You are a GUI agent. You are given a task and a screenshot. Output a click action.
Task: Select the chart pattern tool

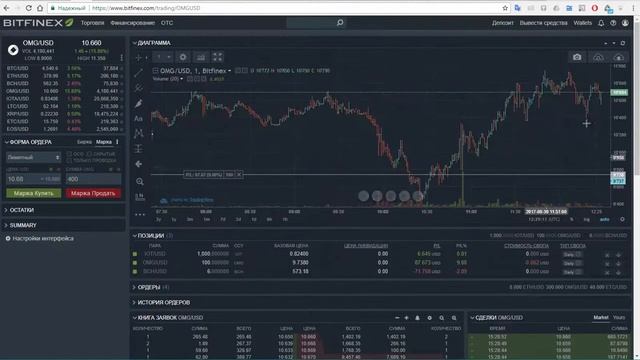[139, 133]
